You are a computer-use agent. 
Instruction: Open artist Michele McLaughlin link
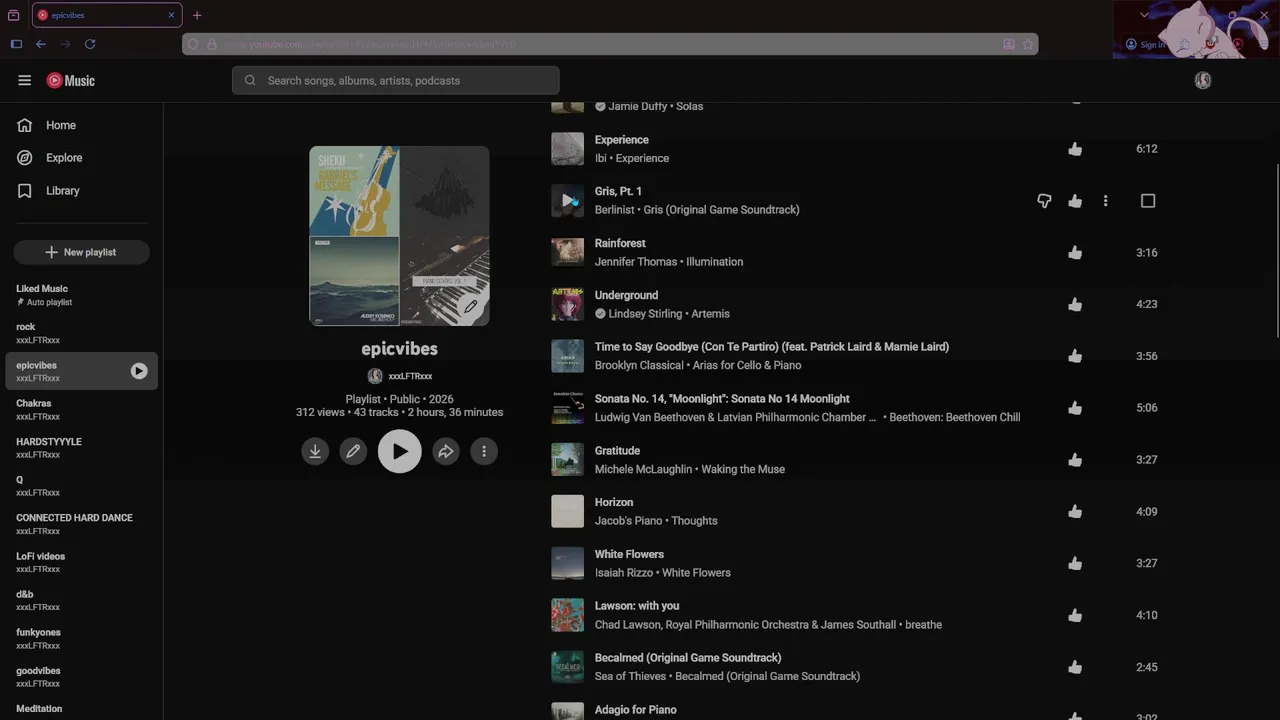click(x=643, y=469)
